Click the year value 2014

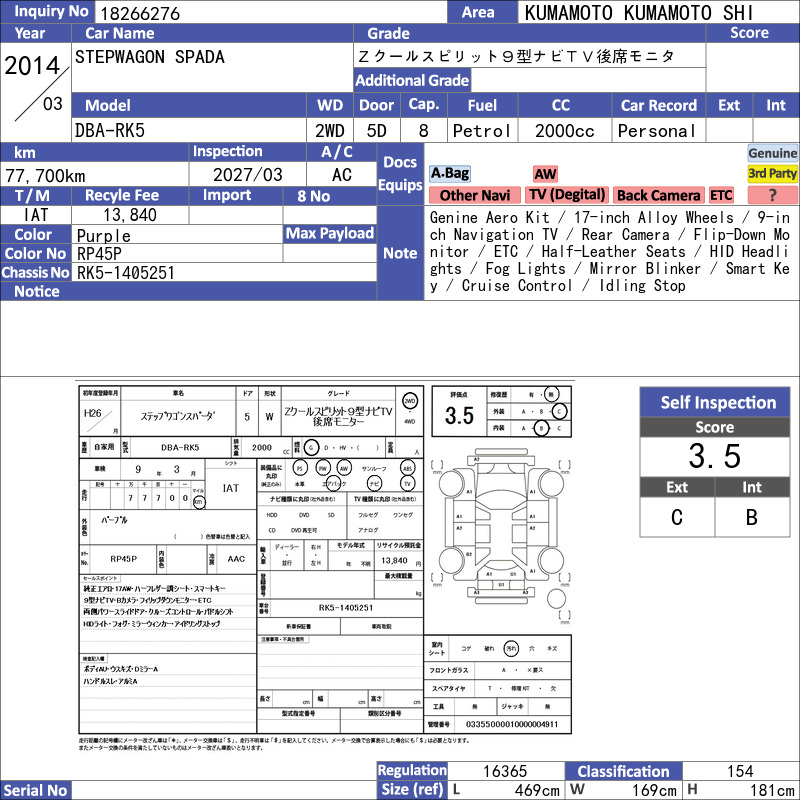(x=32, y=66)
